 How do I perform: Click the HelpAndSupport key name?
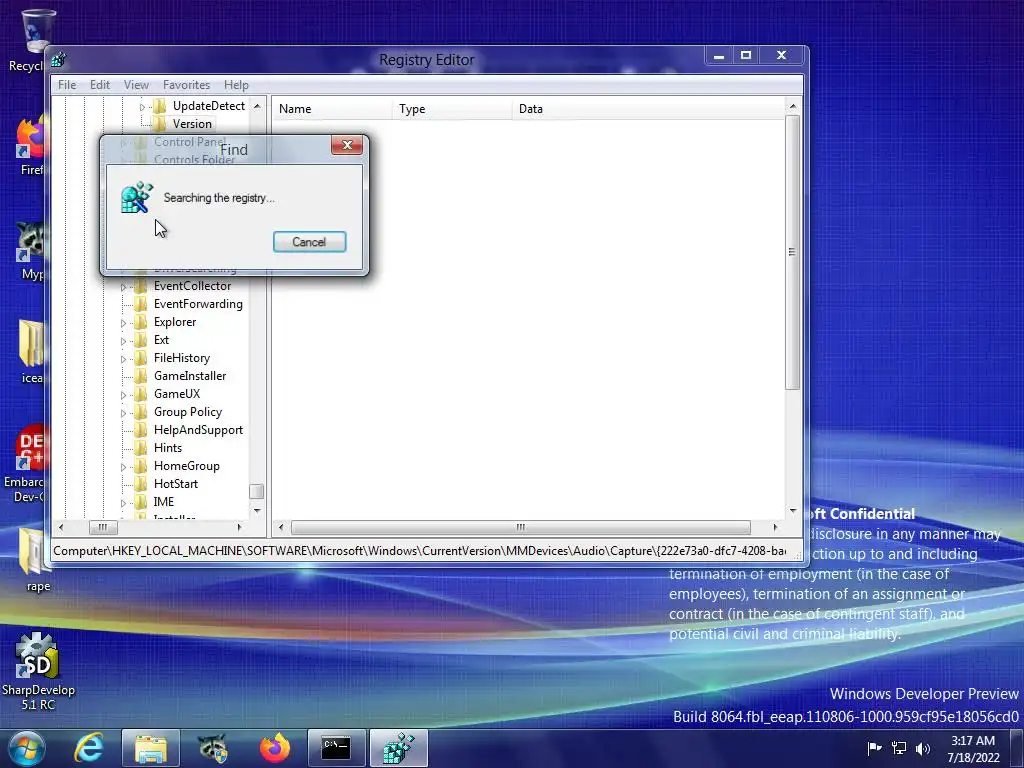[198, 430]
